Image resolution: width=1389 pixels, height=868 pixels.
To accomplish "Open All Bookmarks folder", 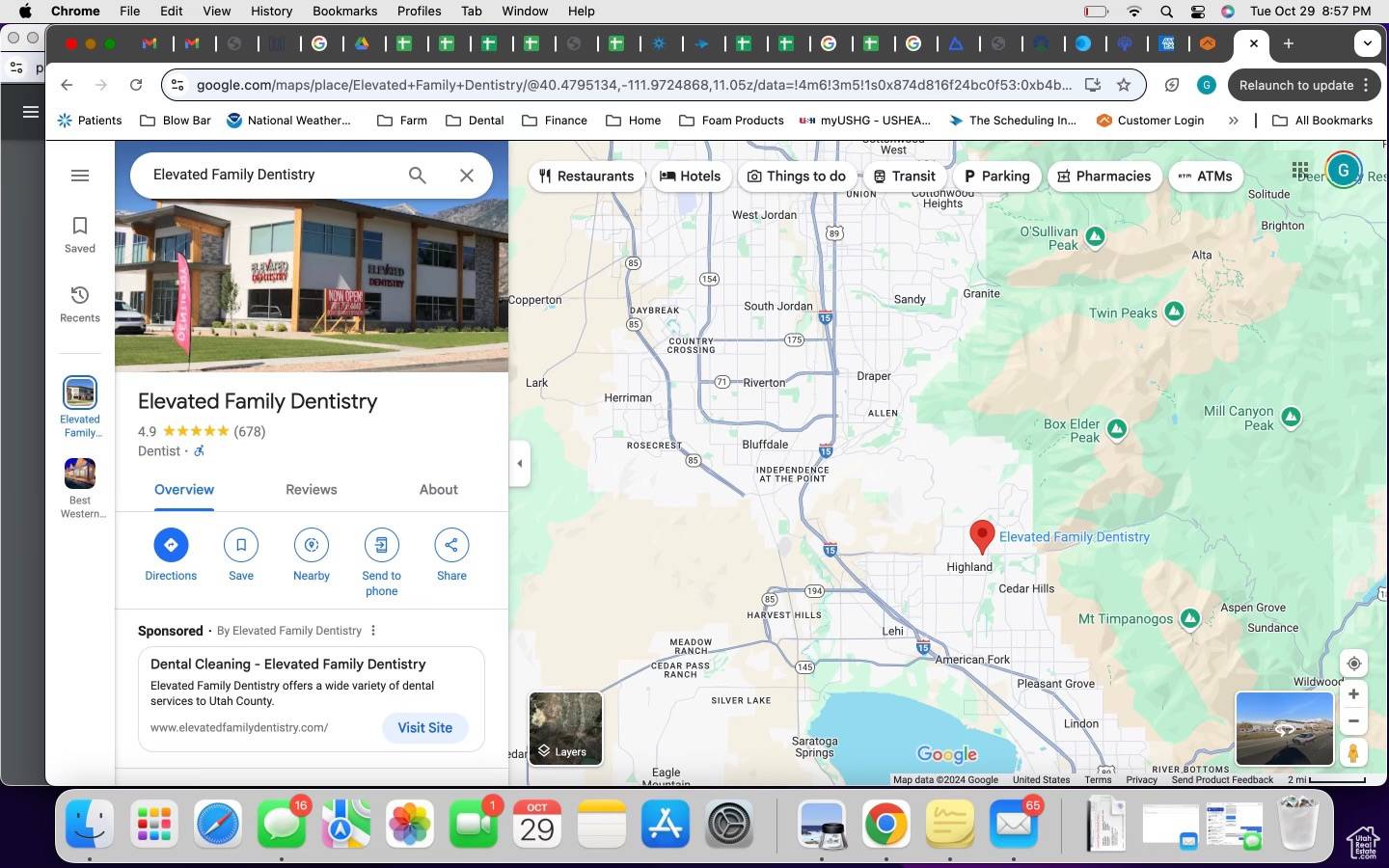I will tap(1322, 121).
